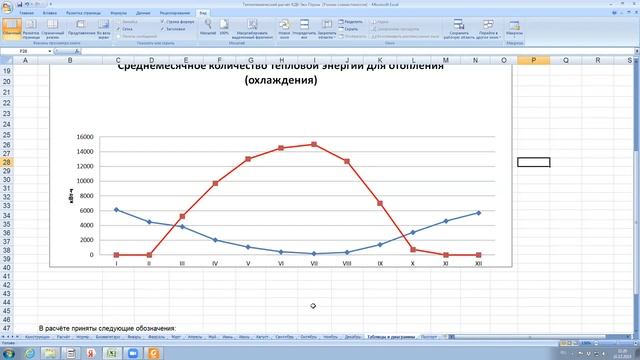Switch to the Декабрь sheet tab
Screen dimensions: 640x360
pos(353,337)
